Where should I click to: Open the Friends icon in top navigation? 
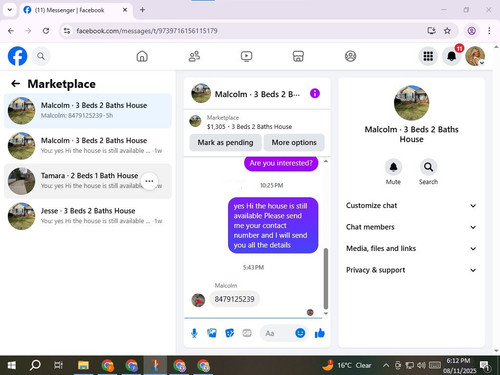pyautogui.click(x=194, y=56)
